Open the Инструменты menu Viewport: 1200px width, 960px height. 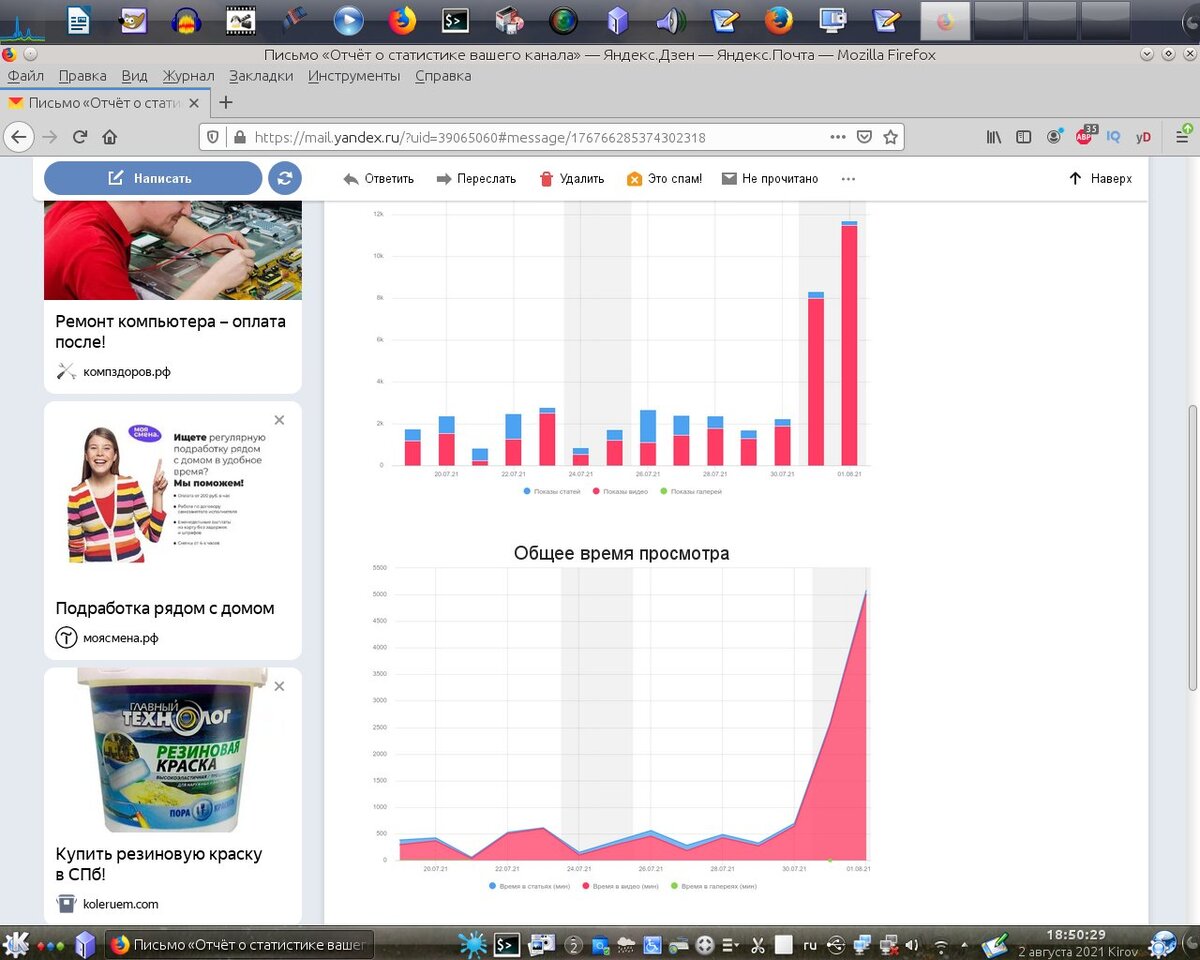tap(354, 76)
